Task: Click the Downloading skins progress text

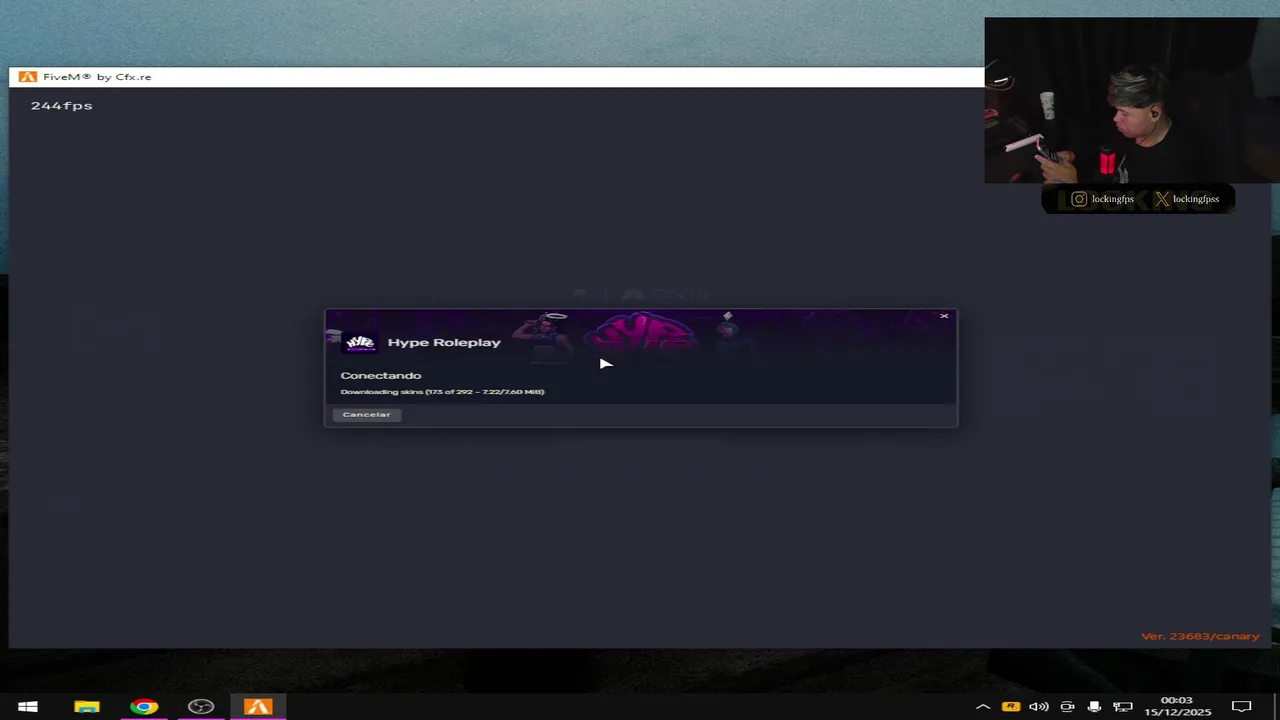Action: [442, 392]
